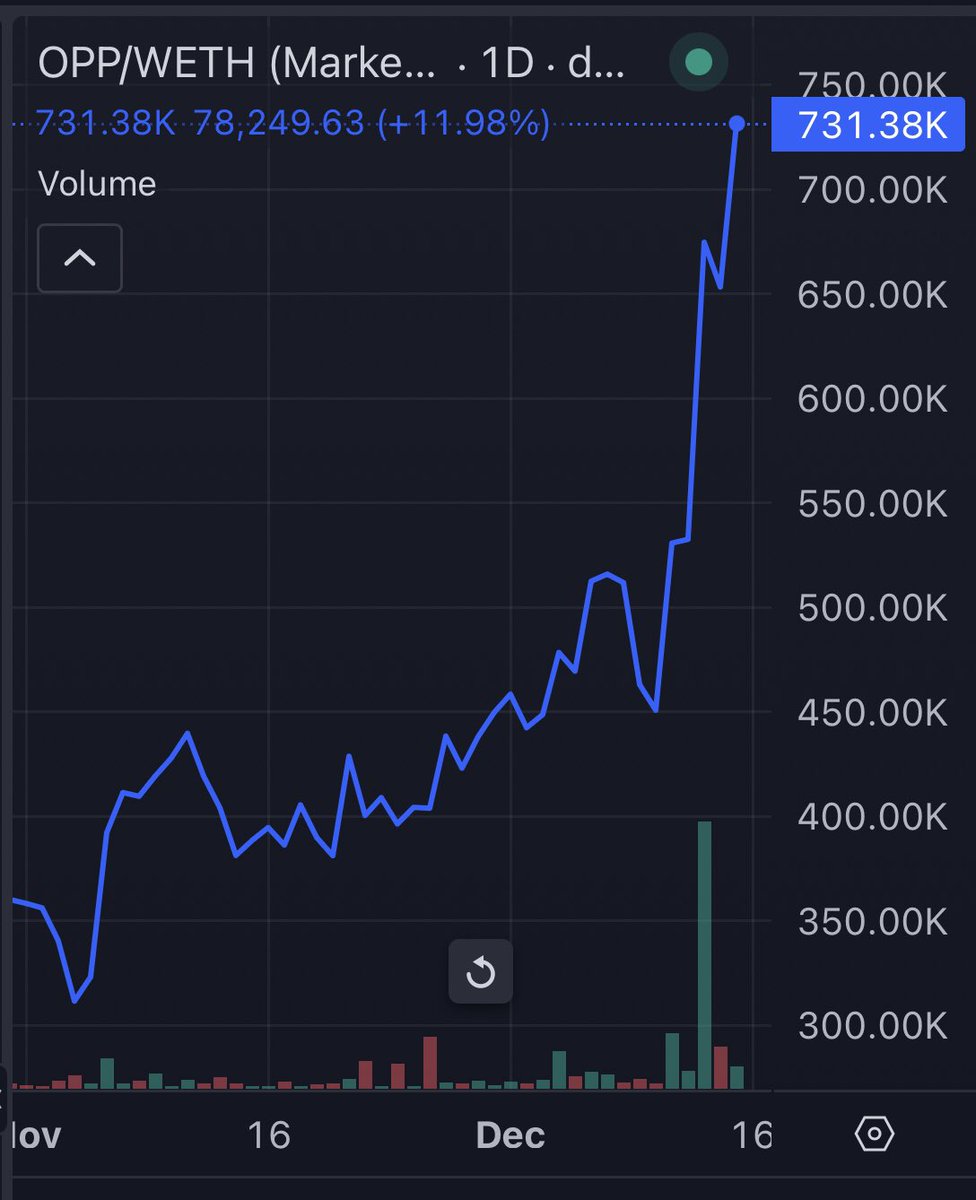Click the tallest green volume bar

(x=704, y=955)
